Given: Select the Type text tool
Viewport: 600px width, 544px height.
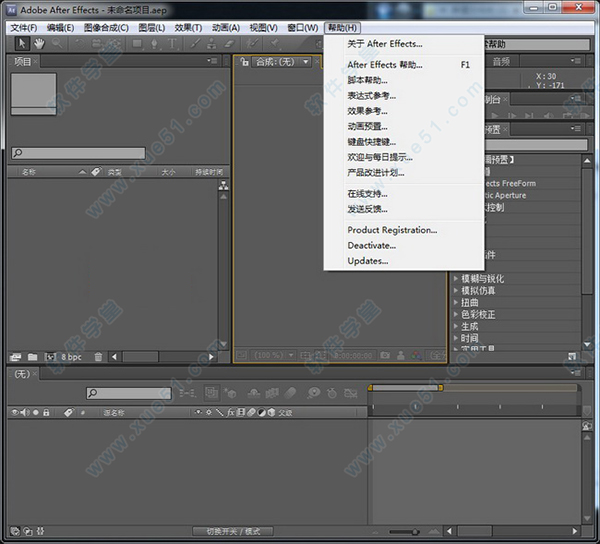Looking at the screenshot, I should (172, 44).
